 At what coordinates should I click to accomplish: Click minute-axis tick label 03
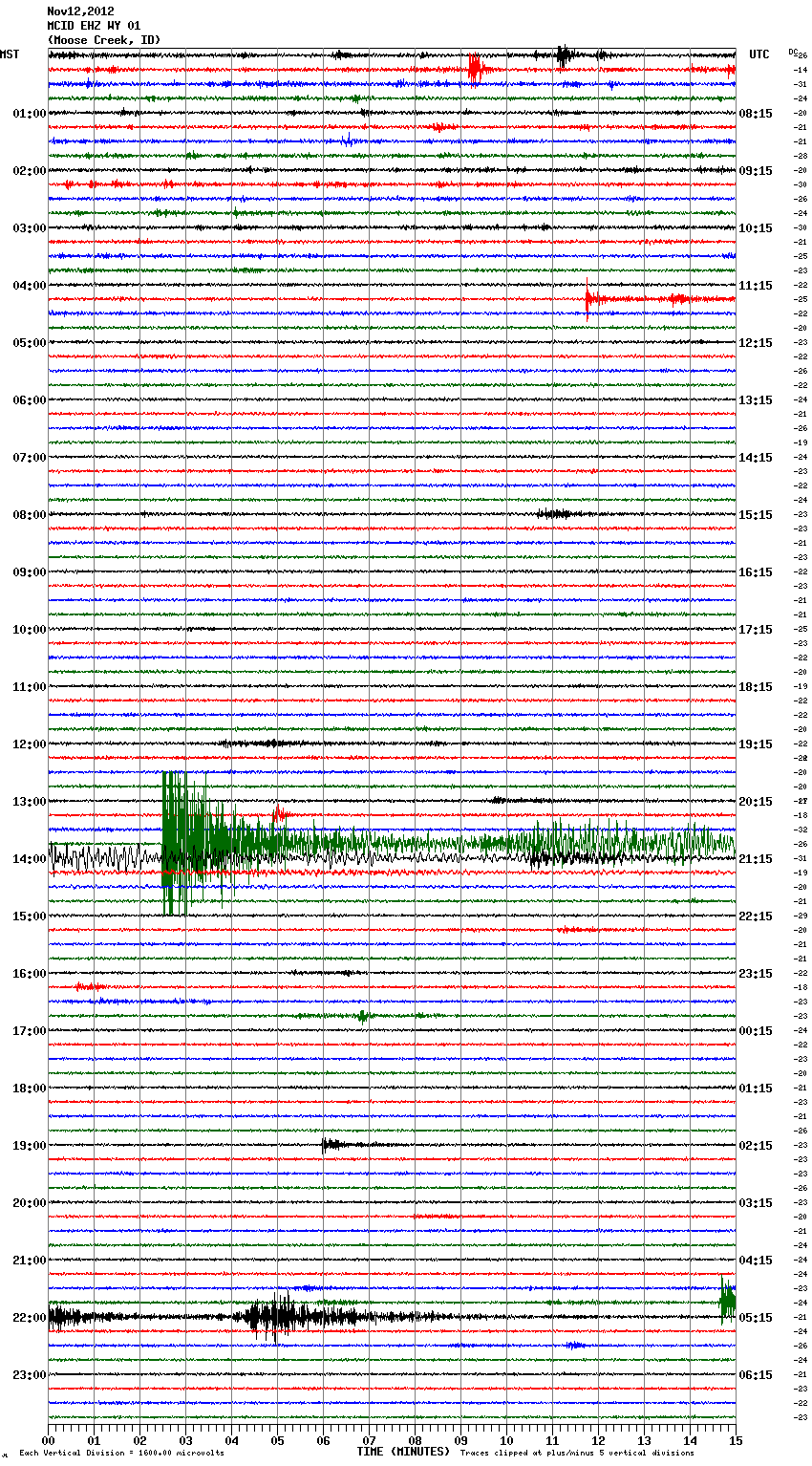coord(185,1439)
